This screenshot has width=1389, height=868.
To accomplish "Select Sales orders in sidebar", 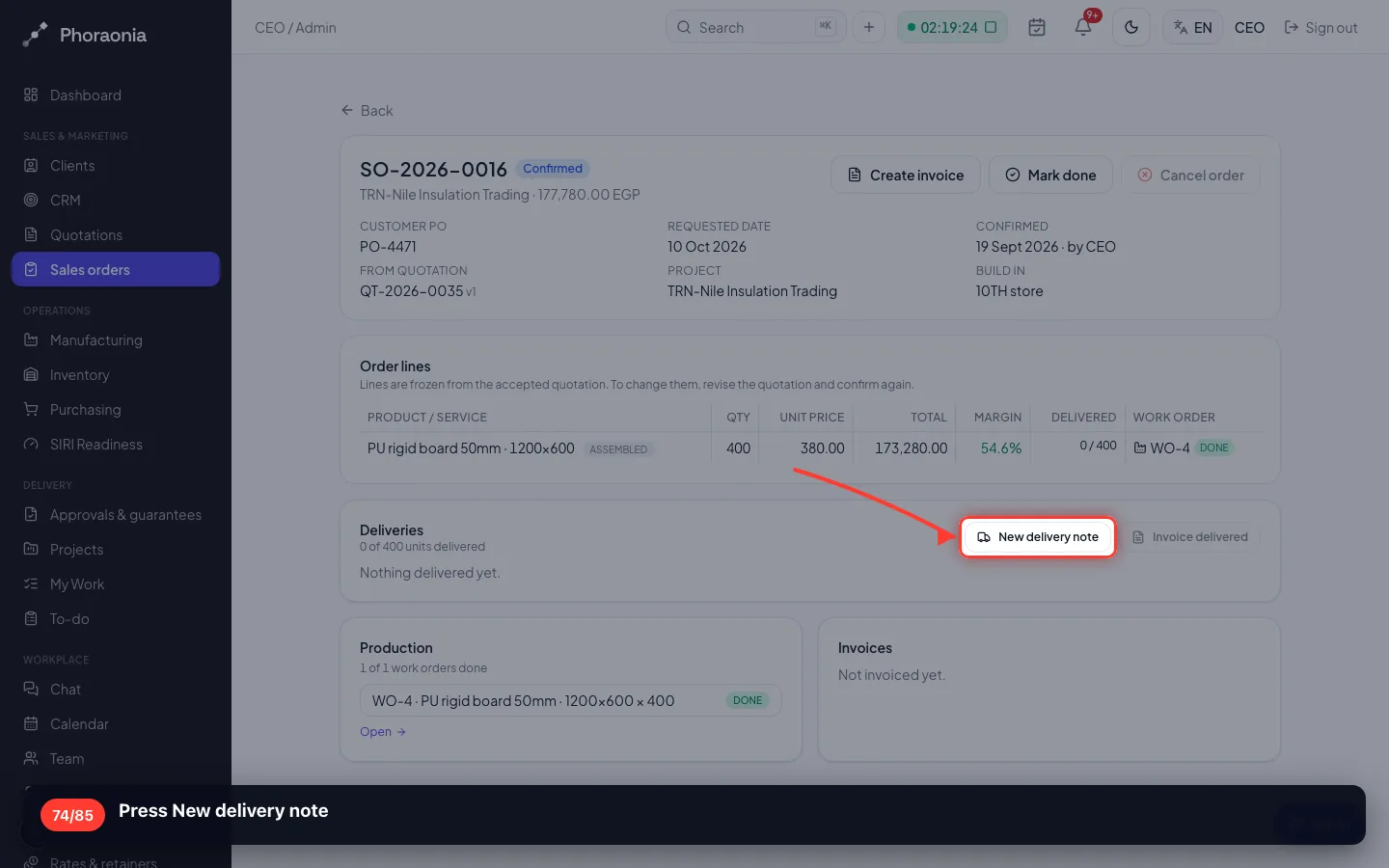I will pos(116,270).
